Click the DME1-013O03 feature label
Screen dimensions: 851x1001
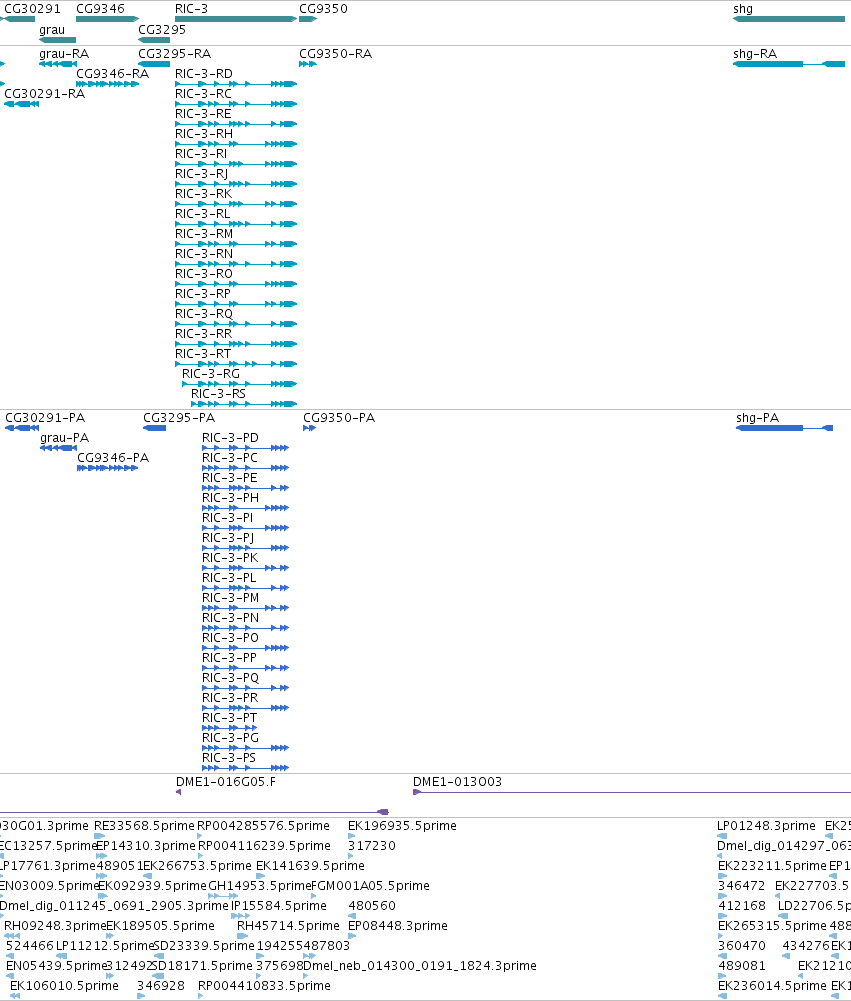pyautogui.click(x=458, y=782)
